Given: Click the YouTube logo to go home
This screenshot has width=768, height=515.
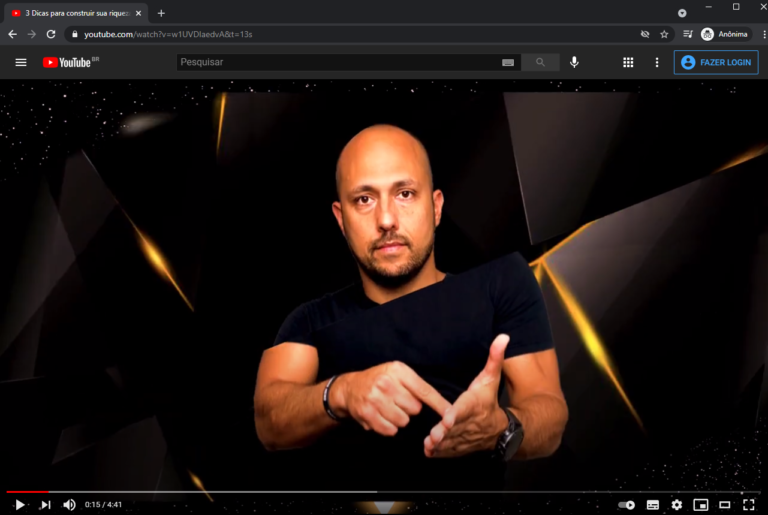Looking at the screenshot, I should coord(70,62).
